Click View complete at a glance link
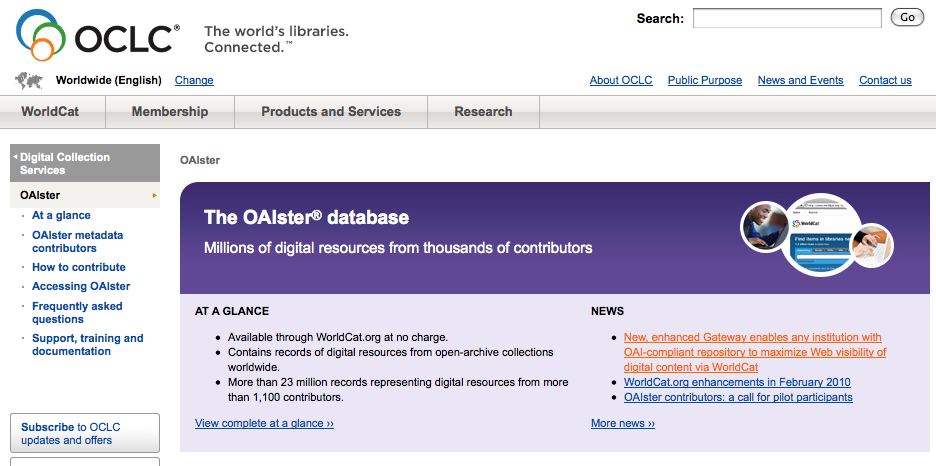The image size is (936, 466). 264,423
